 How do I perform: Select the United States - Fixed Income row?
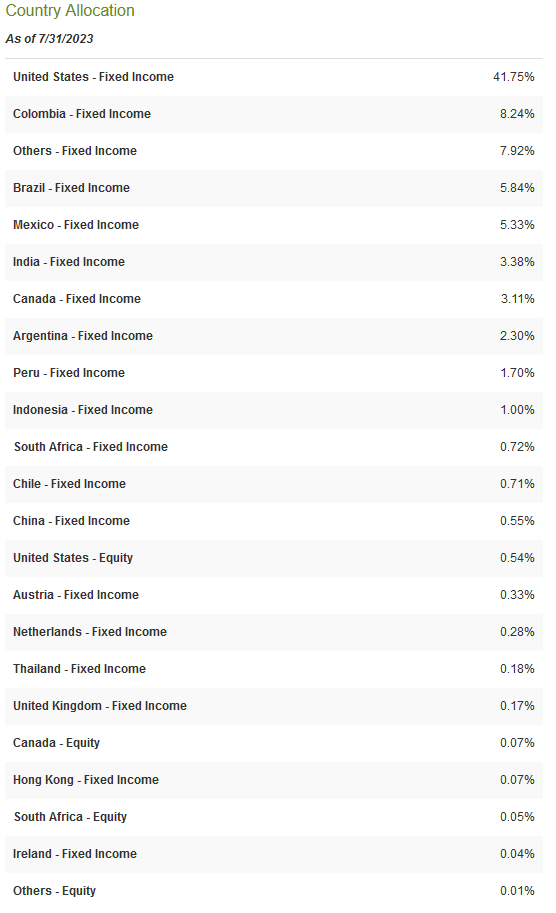[274, 77]
